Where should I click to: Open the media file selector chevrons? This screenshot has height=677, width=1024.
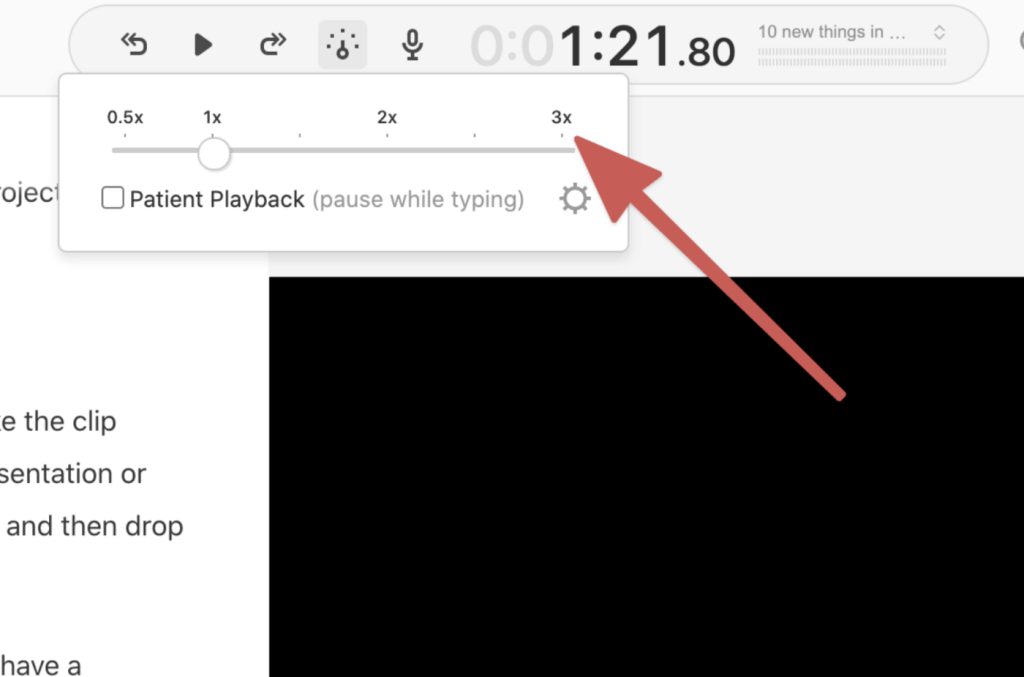tap(939, 33)
